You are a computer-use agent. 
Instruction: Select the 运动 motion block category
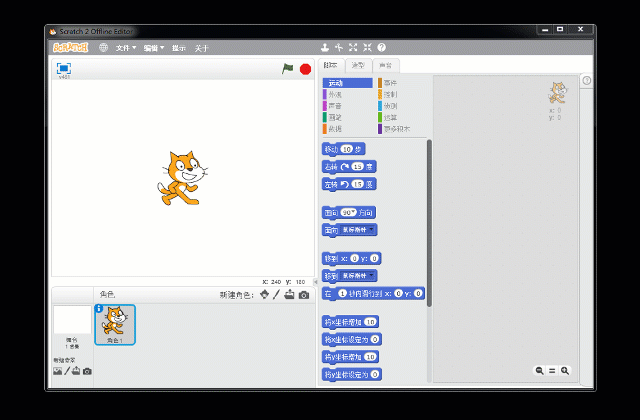pos(347,83)
